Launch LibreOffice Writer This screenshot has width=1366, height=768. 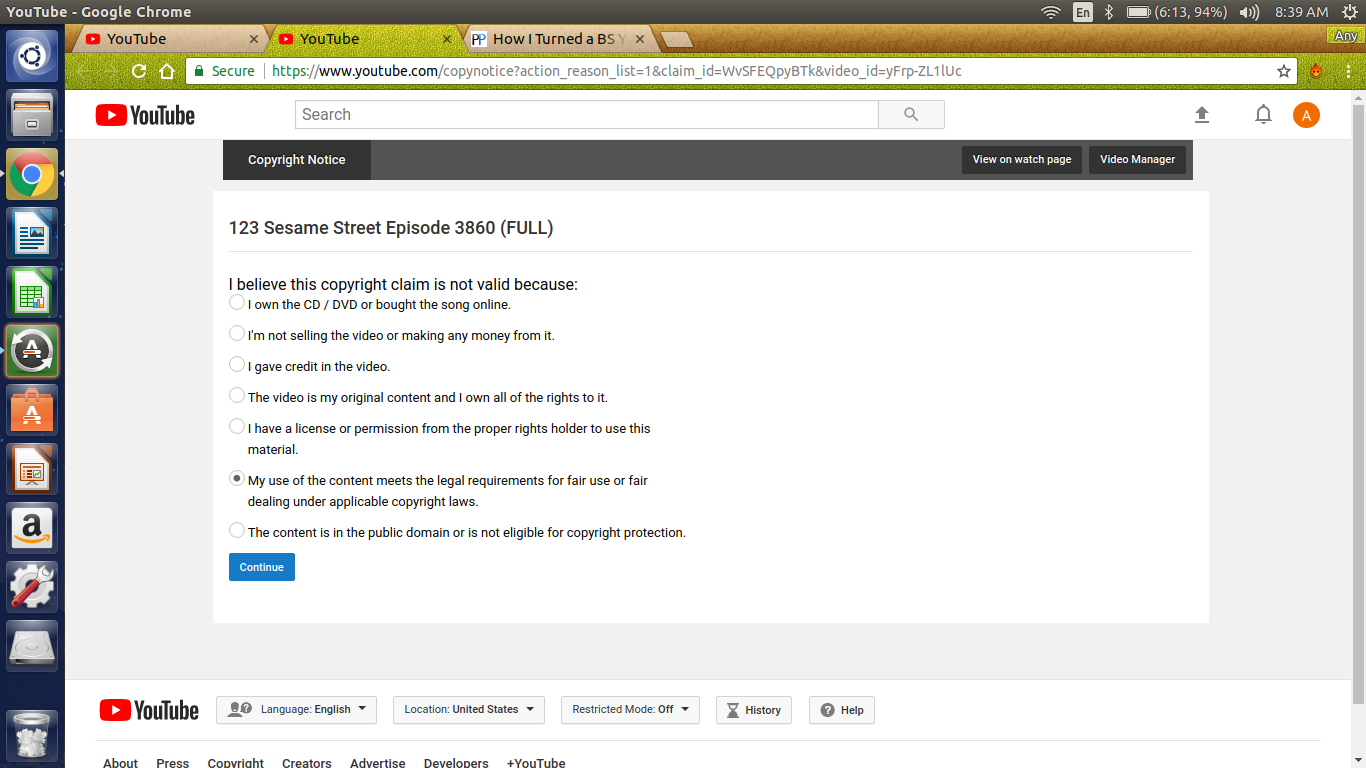click(32, 233)
